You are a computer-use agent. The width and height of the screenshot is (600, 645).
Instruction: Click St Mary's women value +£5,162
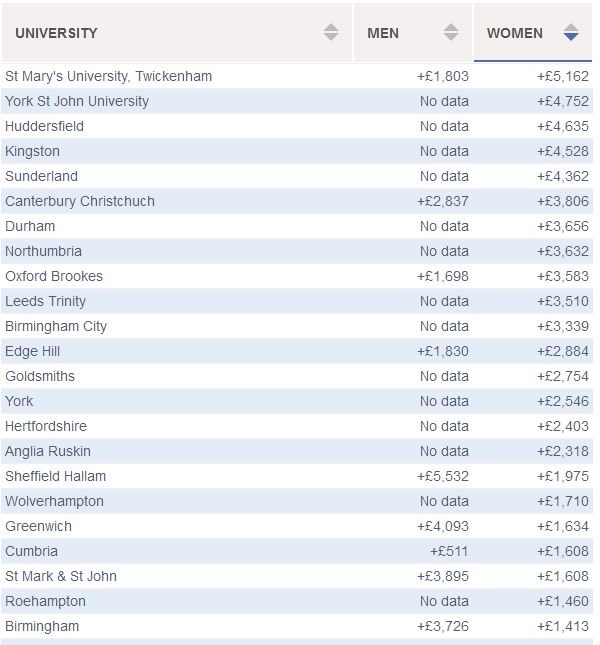563,76
